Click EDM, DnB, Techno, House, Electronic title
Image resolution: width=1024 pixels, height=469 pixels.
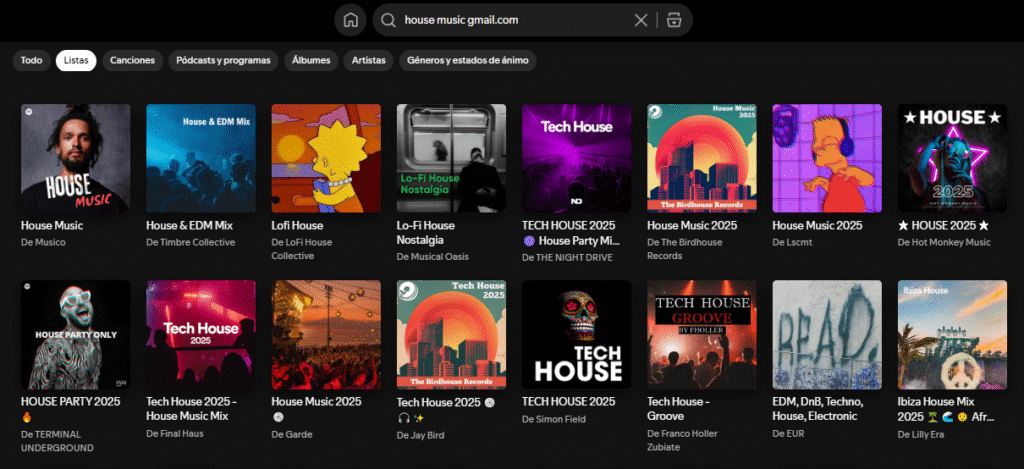818,408
